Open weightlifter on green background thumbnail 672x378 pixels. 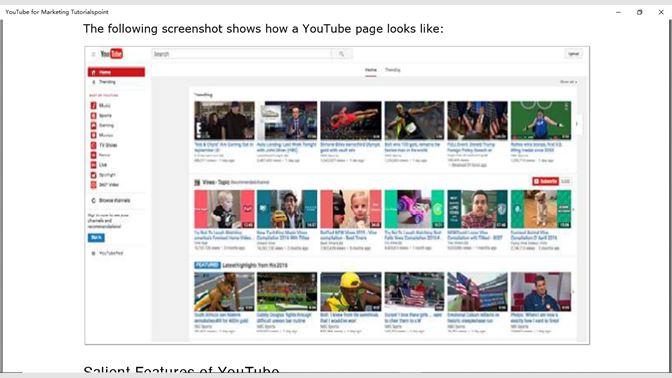(541, 120)
